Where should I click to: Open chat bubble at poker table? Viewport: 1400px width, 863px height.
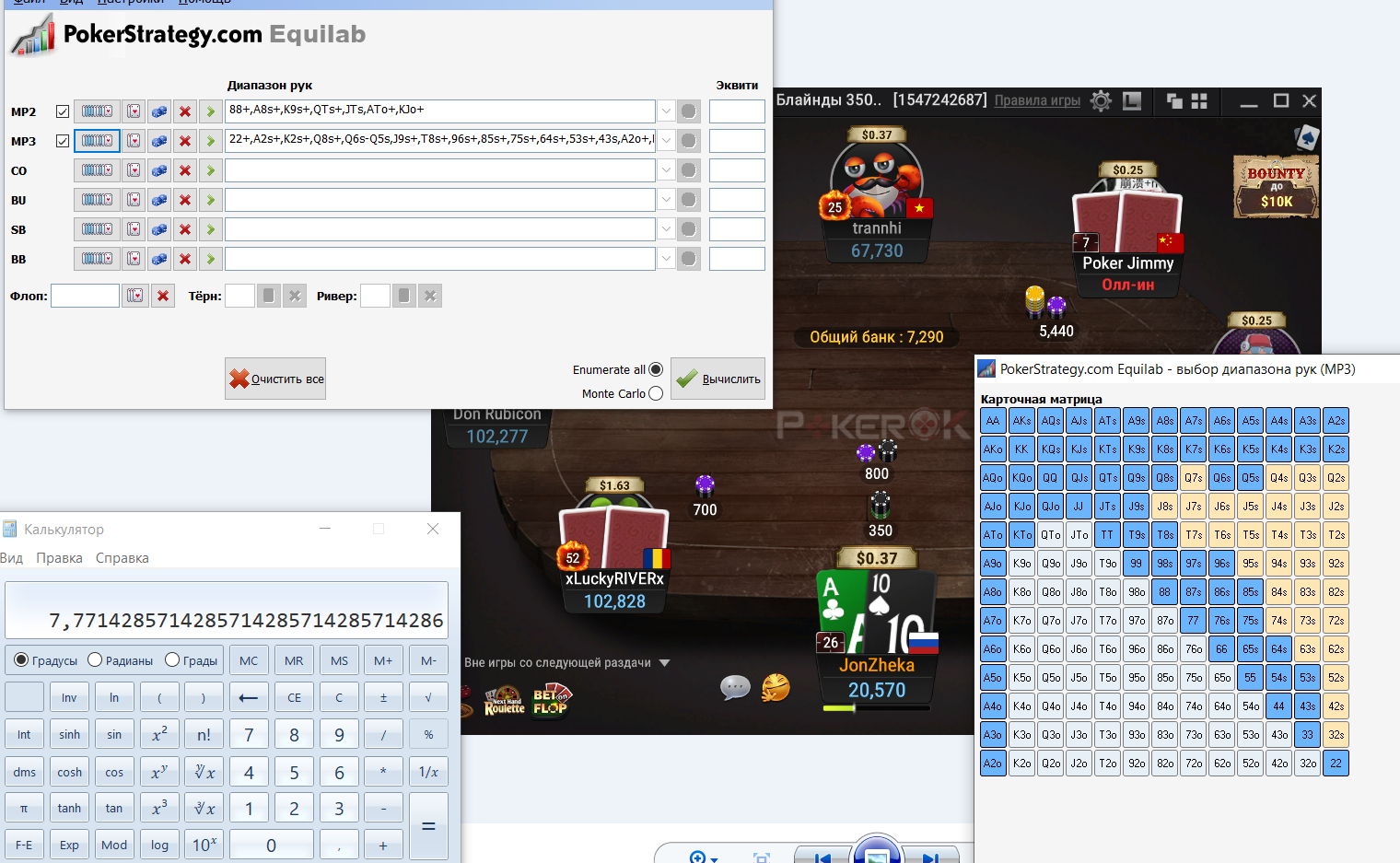tap(735, 687)
